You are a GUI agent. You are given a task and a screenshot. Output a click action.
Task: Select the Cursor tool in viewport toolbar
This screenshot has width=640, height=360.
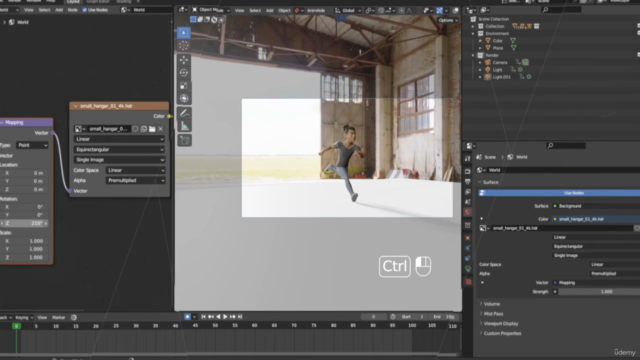[184, 46]
